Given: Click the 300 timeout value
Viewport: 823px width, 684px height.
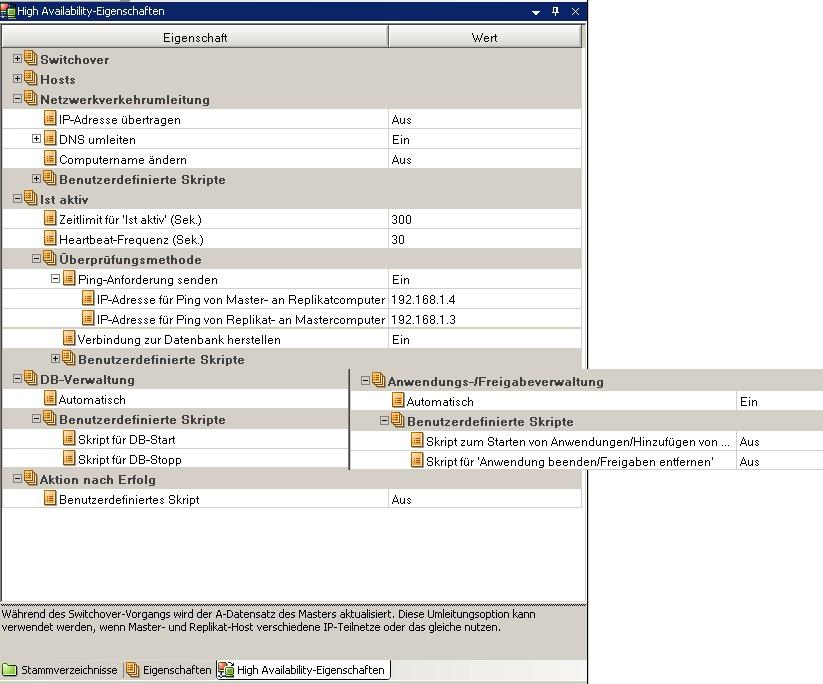Looking at the screenshot, I should click(402, 219).
